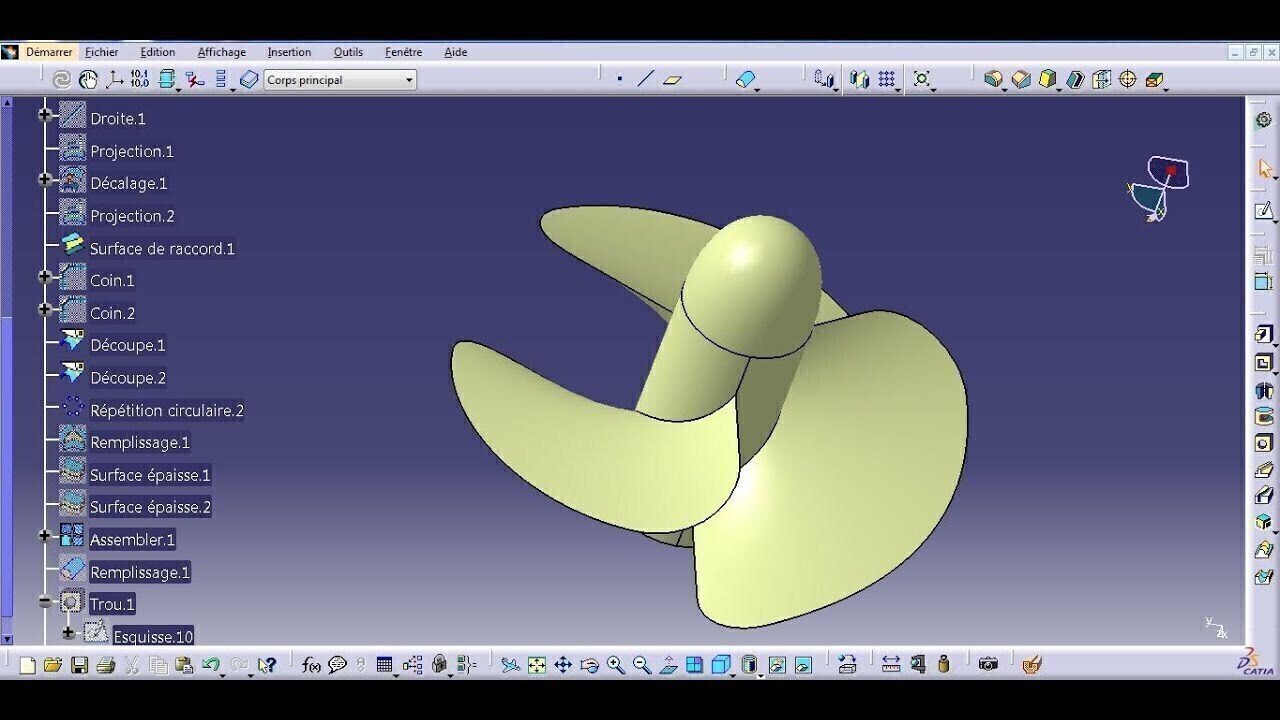Click the Fit All In view icon

click(537, 665)
